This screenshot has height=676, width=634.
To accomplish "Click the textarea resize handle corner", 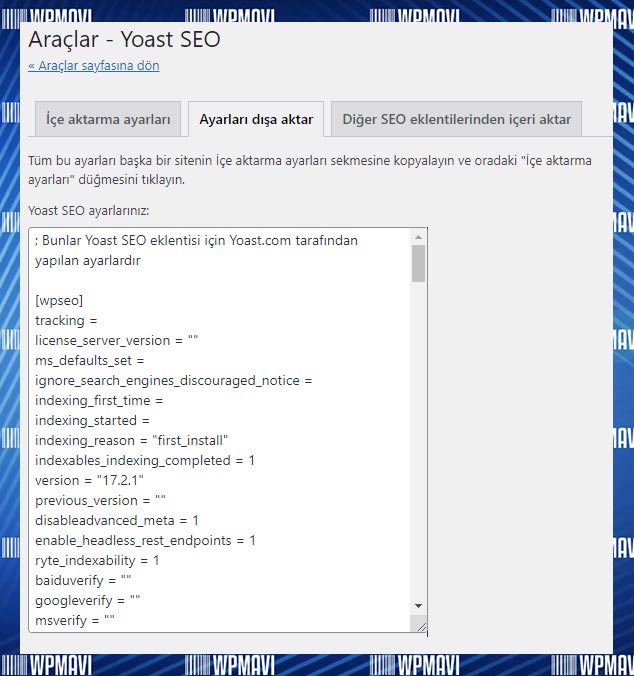I will click(x=421, y=627).
